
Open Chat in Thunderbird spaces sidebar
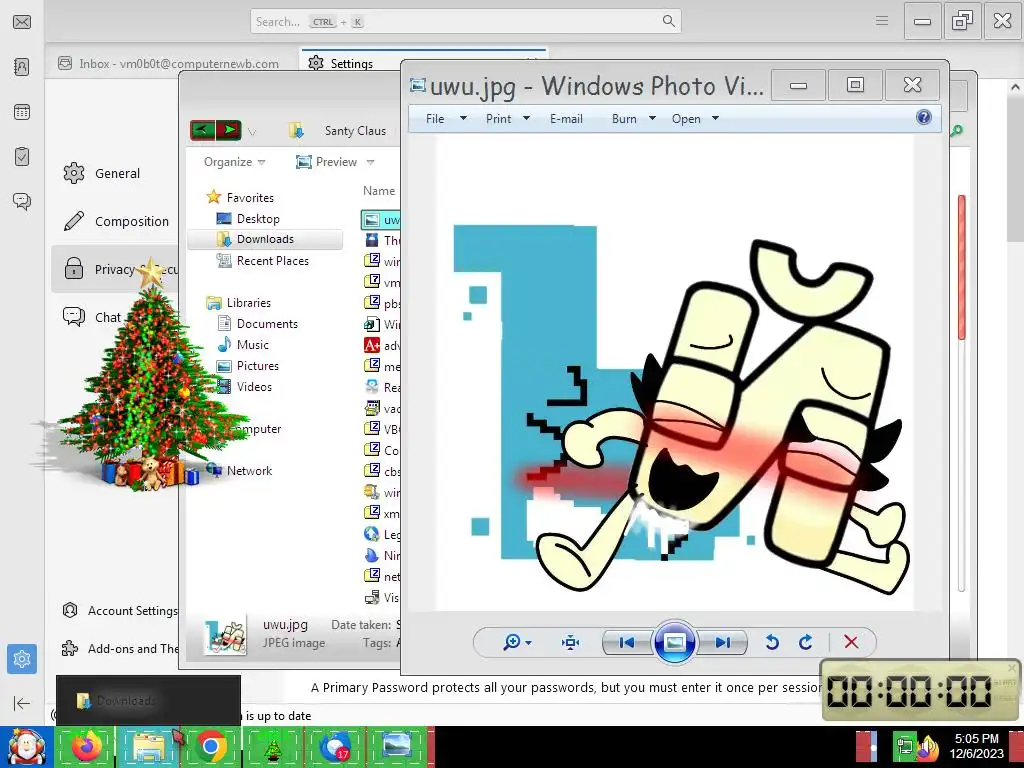coord(22,201)
